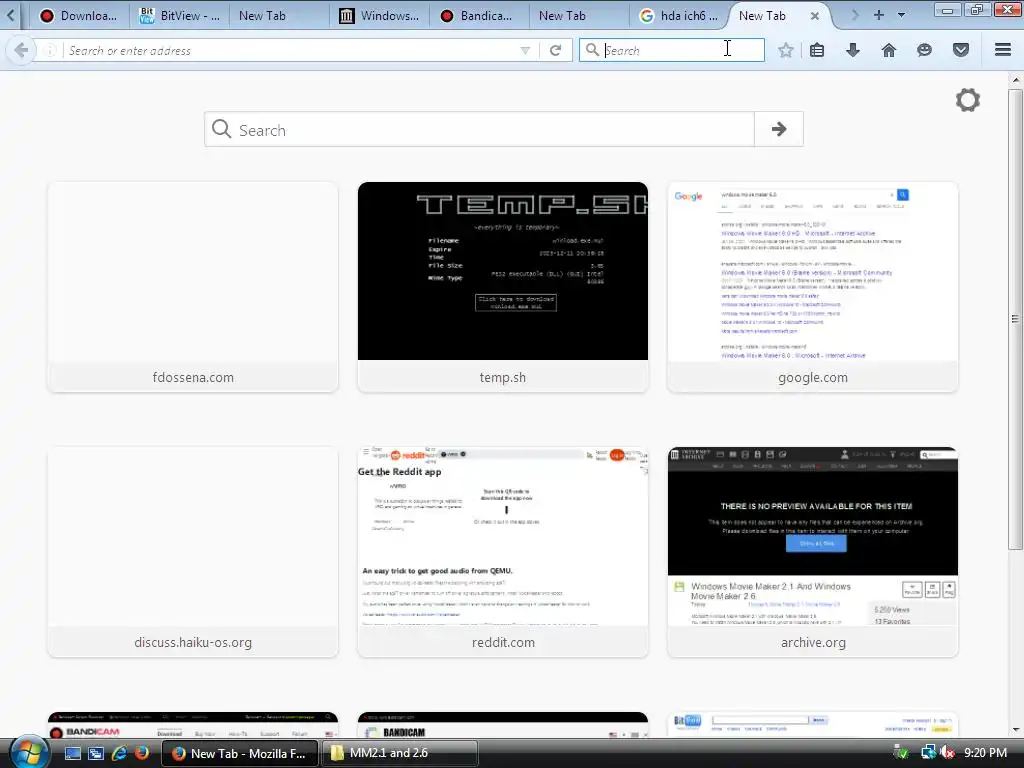Screen dimensions: 1024x768
Task: Submit page search with arrow button
Action: [778, 129]
